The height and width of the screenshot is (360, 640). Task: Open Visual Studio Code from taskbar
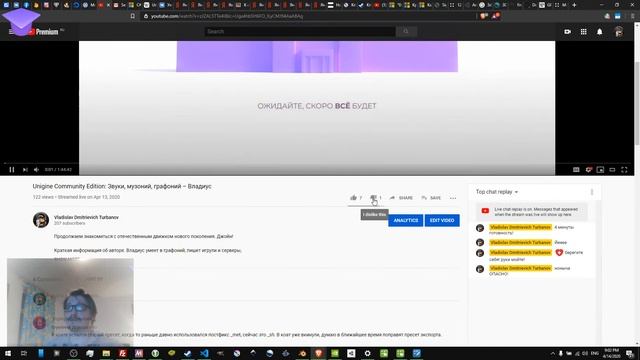pyautogui.click(x=204, y=353)
